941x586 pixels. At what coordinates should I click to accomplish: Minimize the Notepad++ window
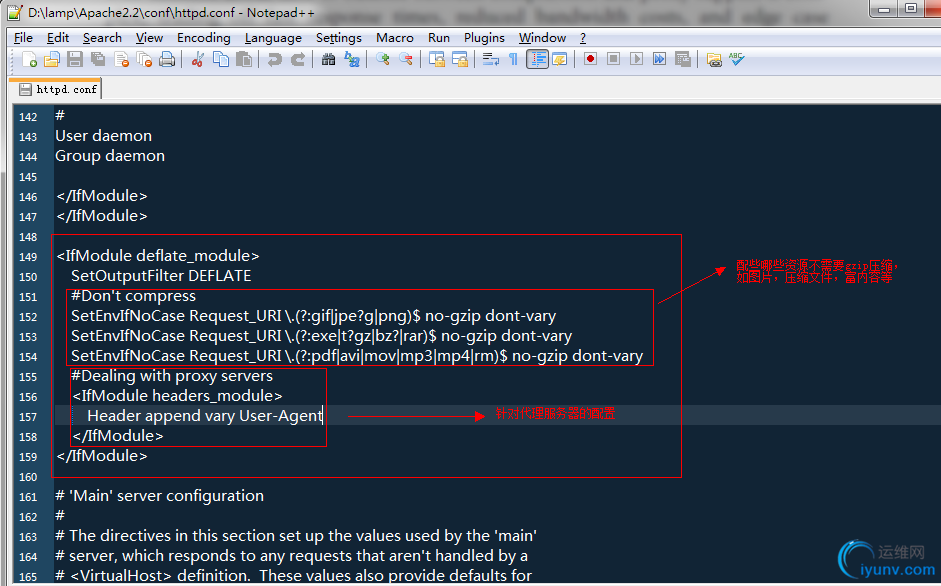coord(883,8)
